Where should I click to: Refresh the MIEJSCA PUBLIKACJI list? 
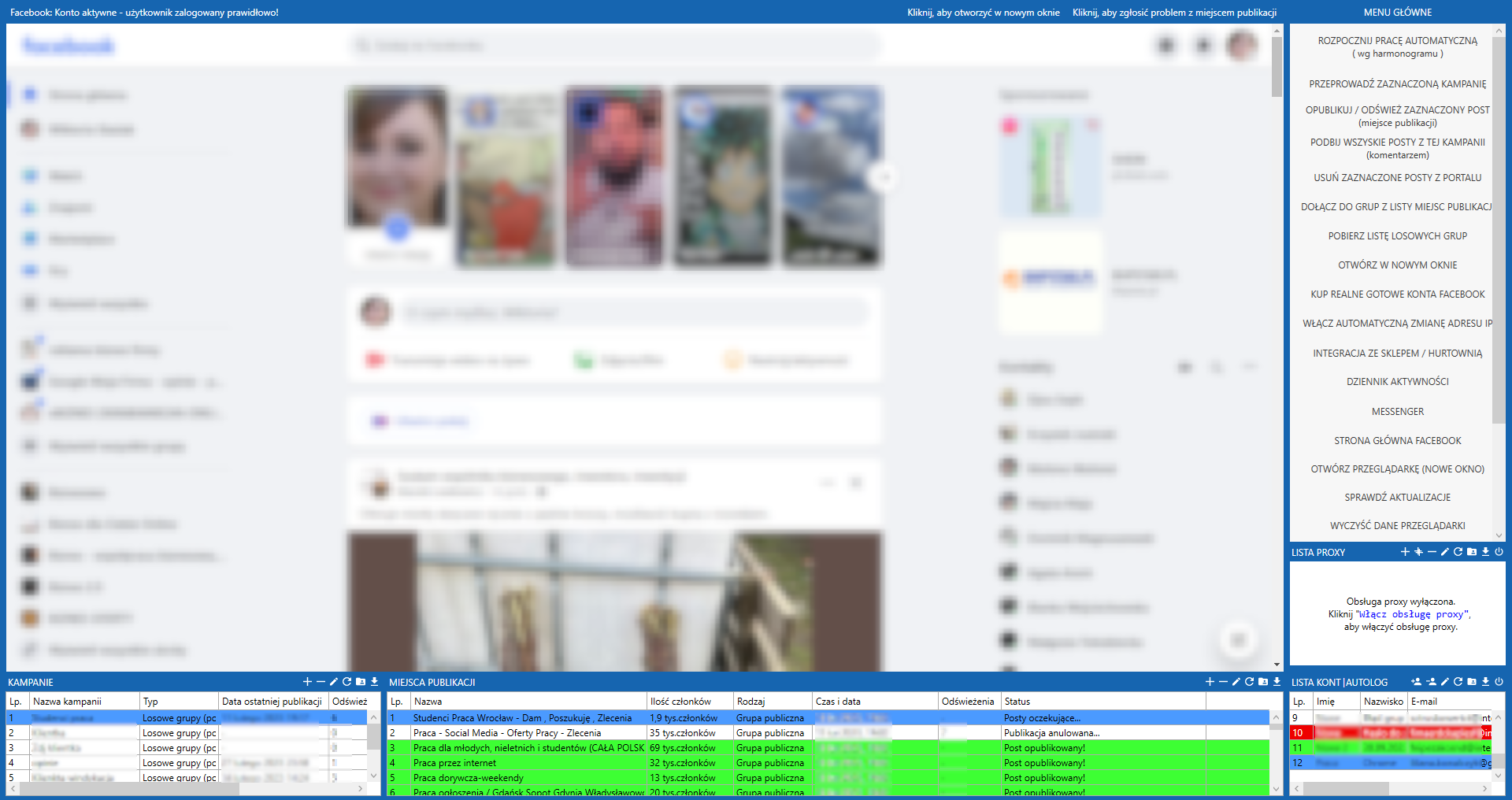[x=1249, y=682]
